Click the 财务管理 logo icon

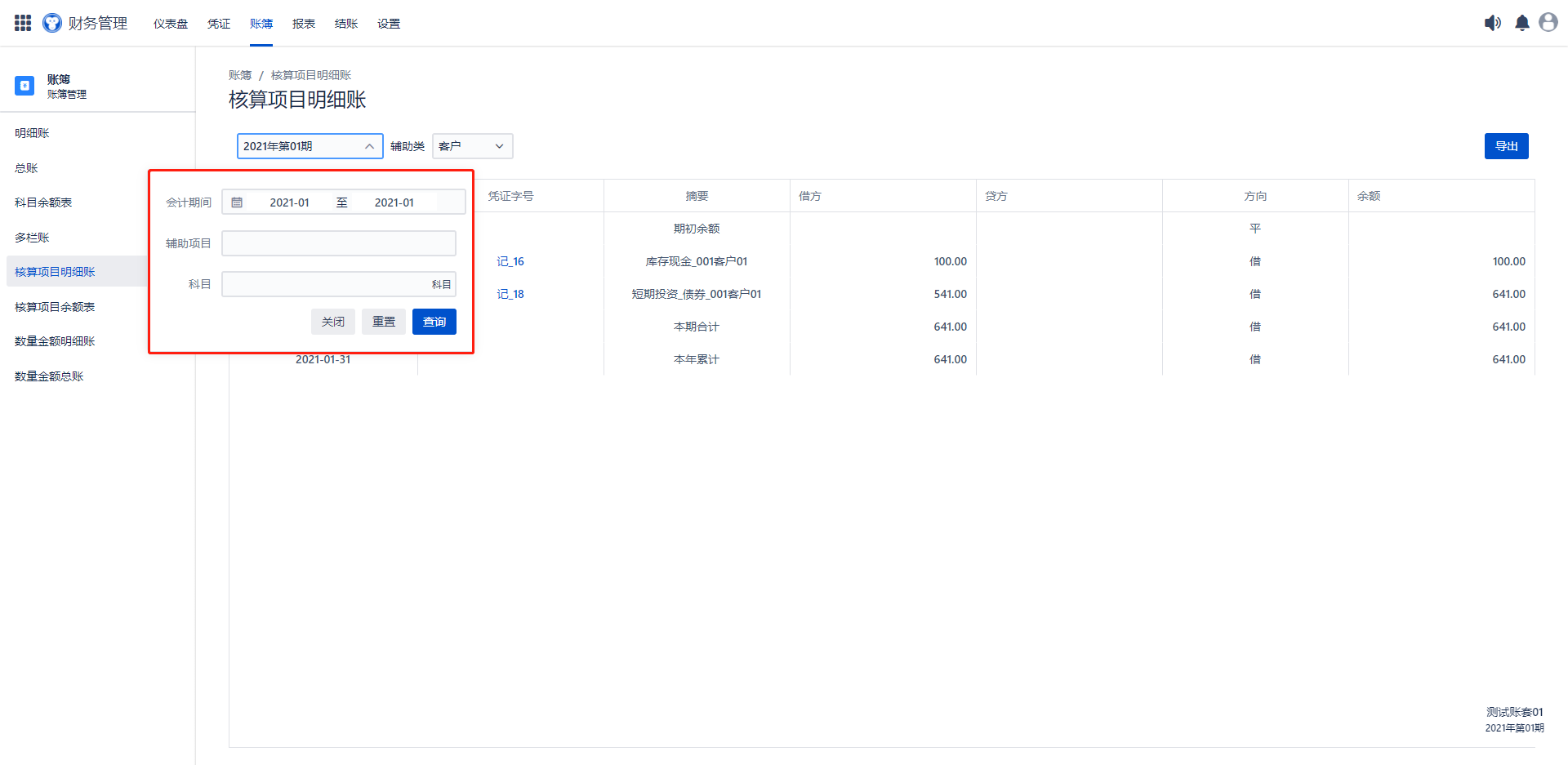click(52, 23)
